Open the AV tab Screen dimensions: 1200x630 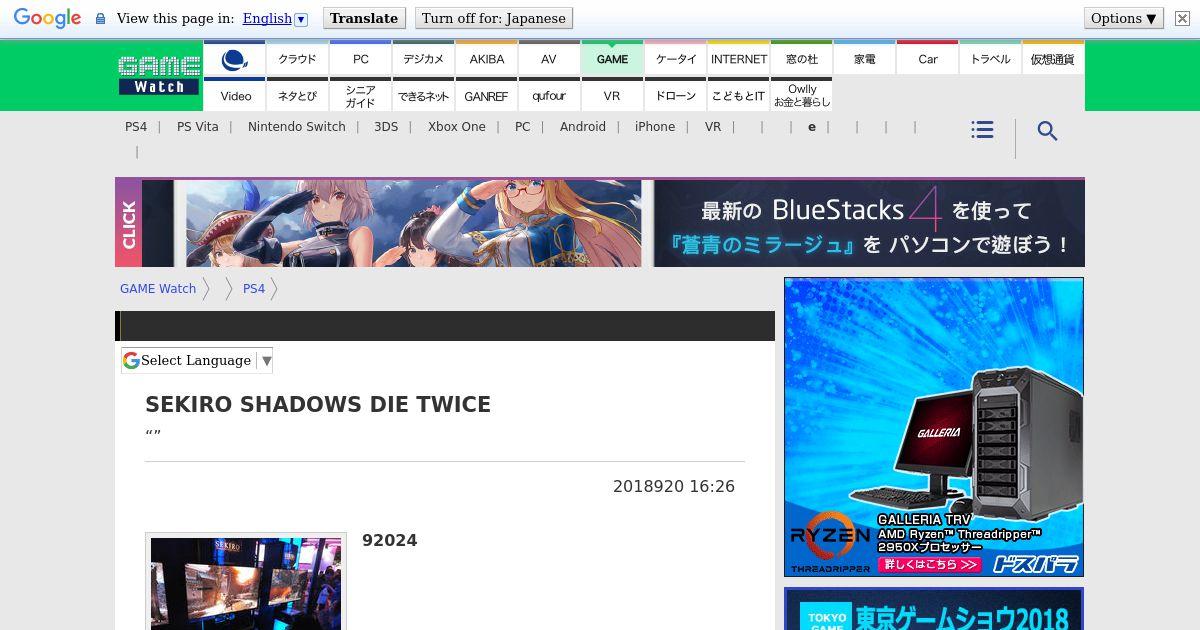click(549, 59)
